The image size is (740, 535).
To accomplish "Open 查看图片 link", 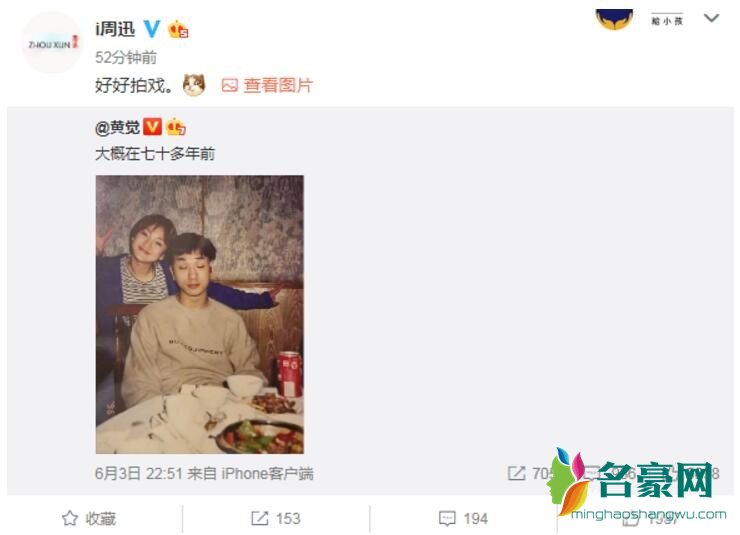I will coord(278,85).
